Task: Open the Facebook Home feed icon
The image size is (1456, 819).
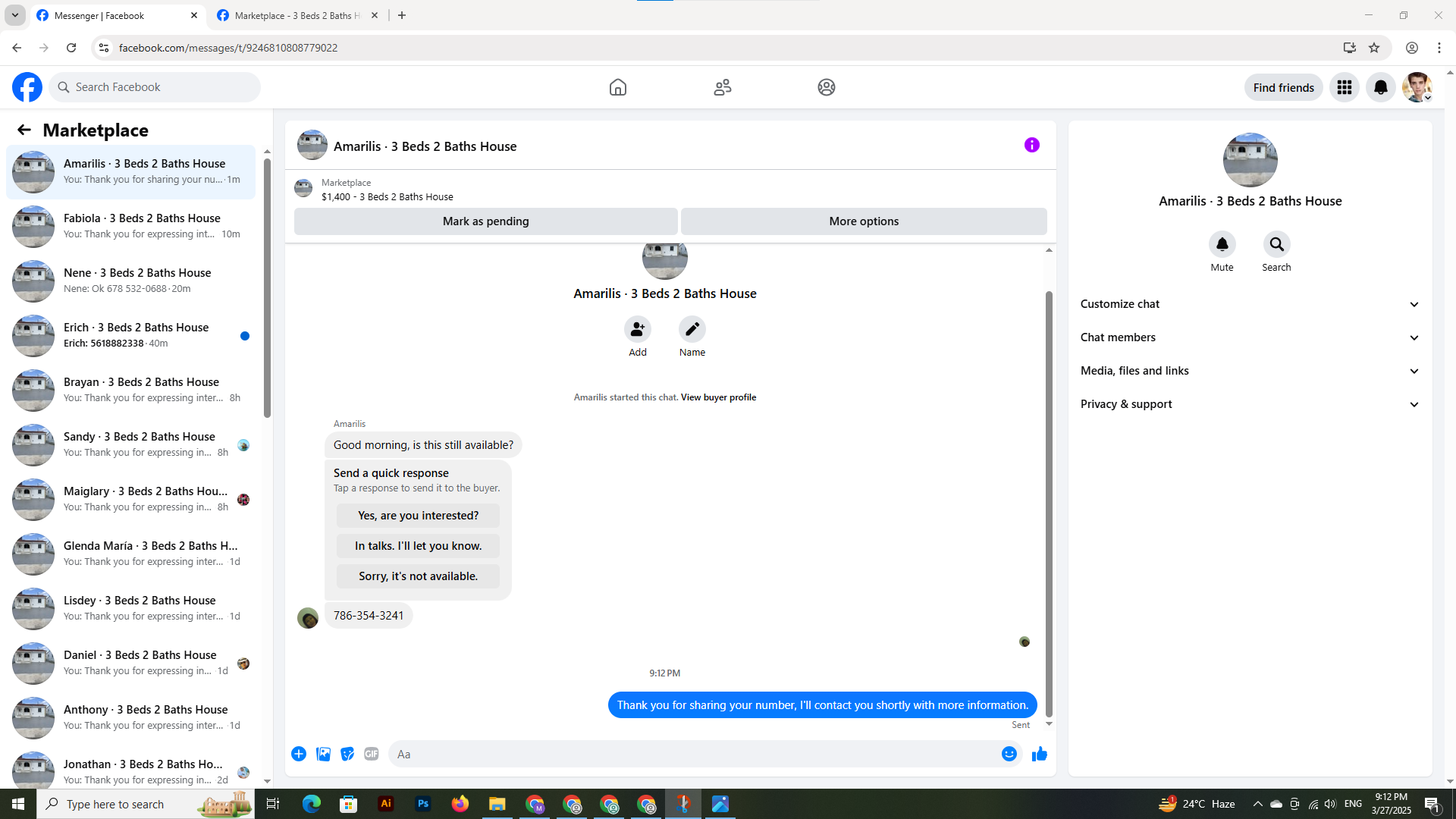Action: pos(618,87)
